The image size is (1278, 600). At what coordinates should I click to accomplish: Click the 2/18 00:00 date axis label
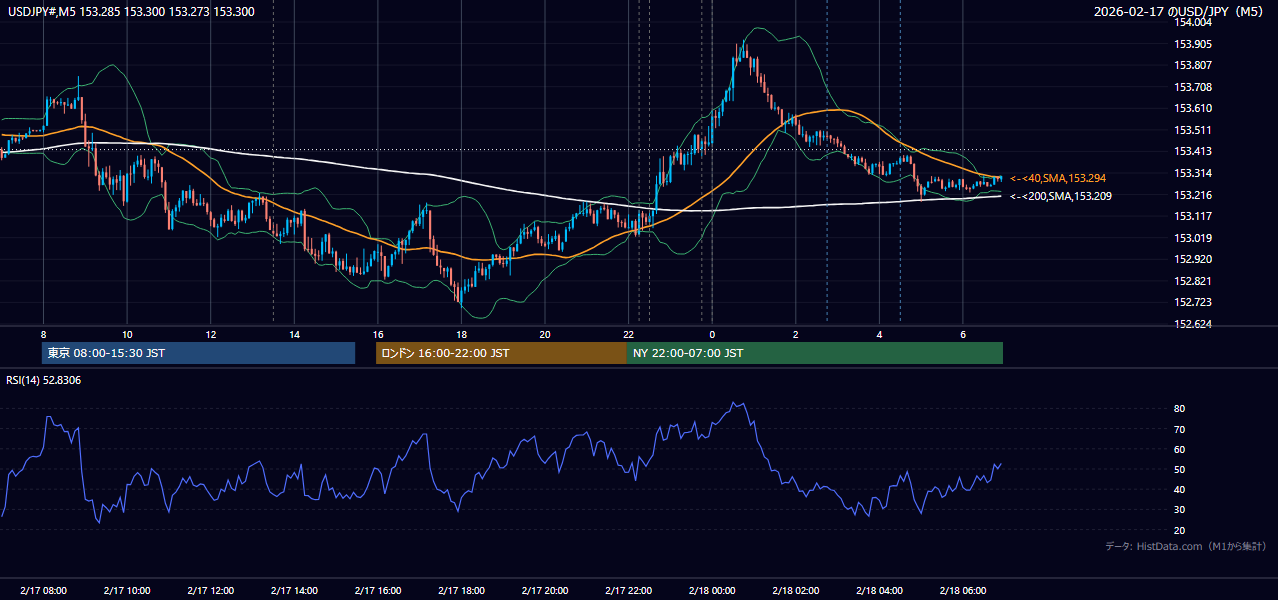(x=711, y=591)
